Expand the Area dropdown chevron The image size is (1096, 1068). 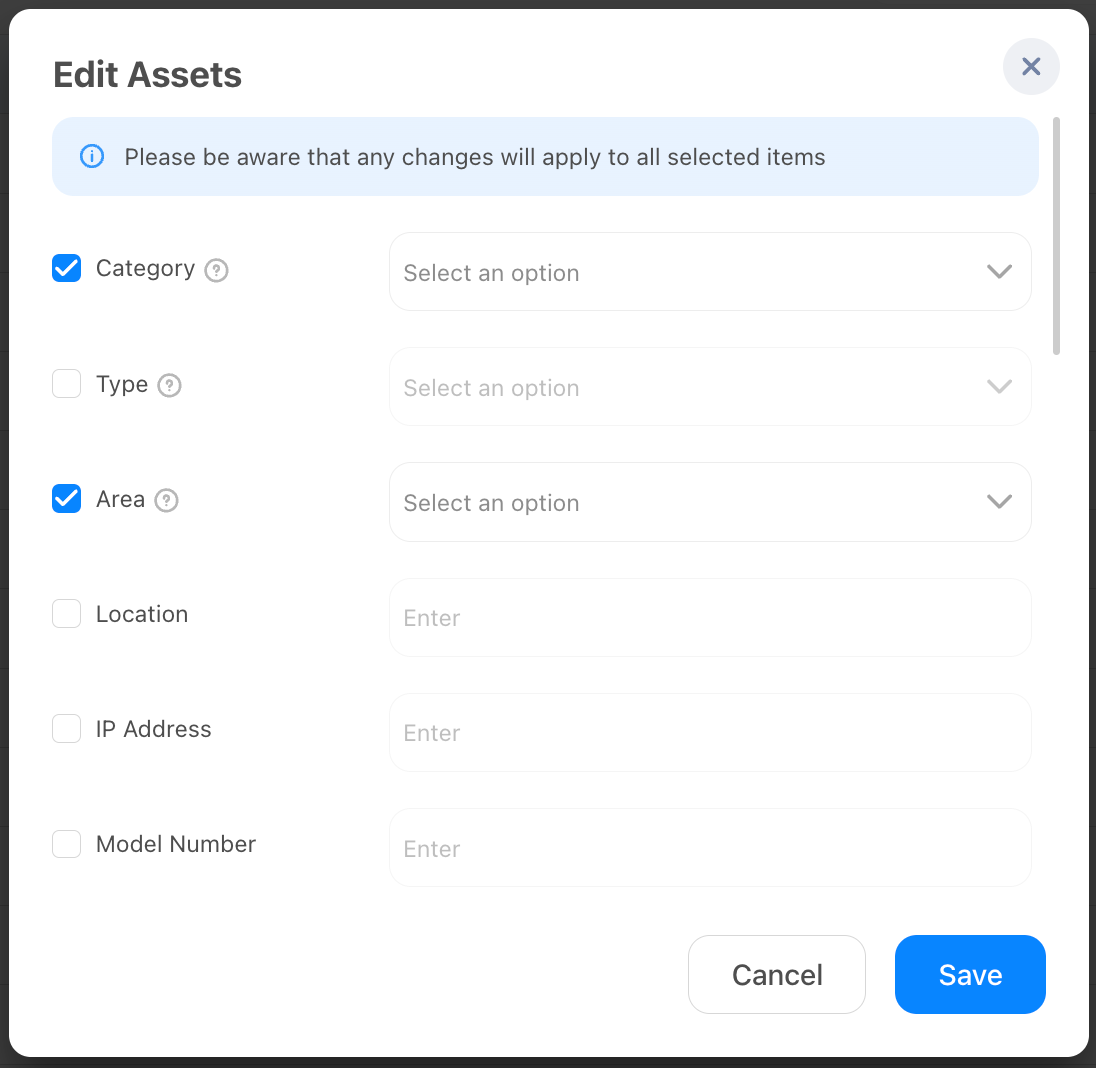999,501
